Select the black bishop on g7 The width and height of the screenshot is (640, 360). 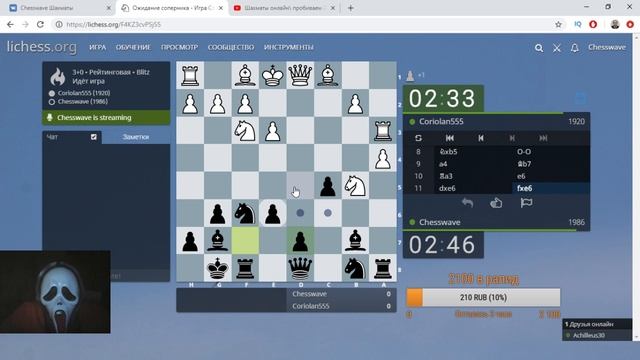[x=218, y=241]
